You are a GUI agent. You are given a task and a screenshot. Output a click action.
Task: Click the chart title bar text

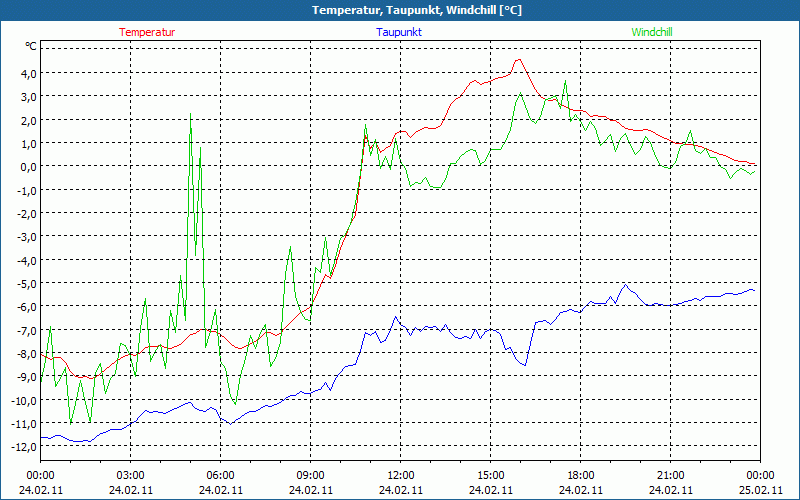coord(417,10)
